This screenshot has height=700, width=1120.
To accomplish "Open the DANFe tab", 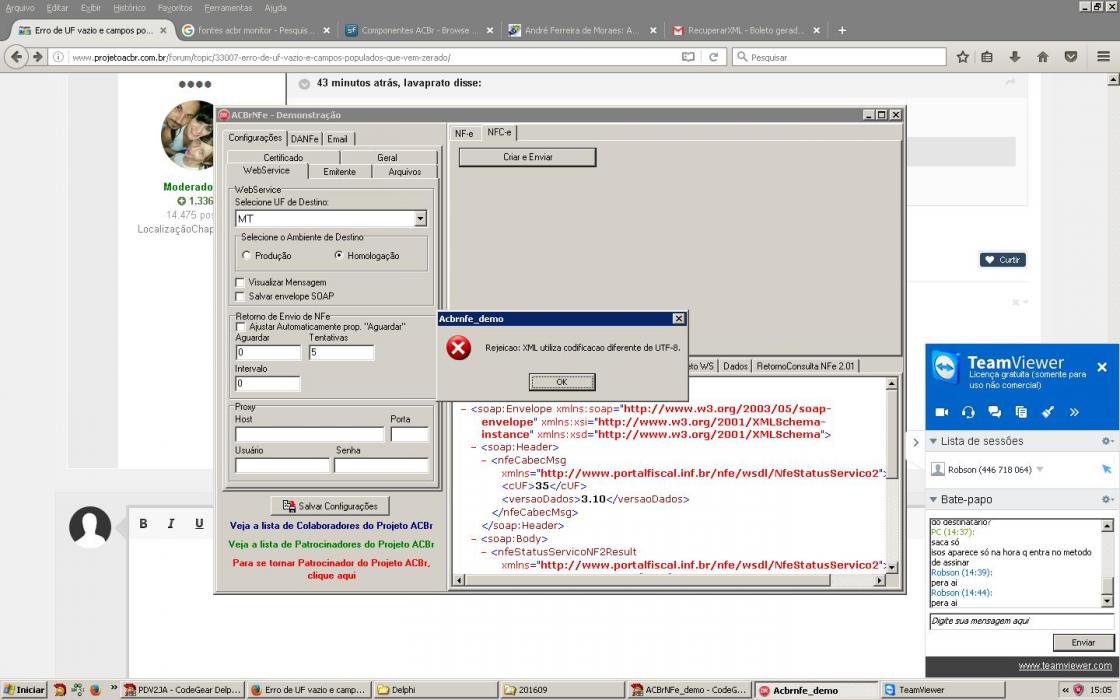I will point(304,139).
